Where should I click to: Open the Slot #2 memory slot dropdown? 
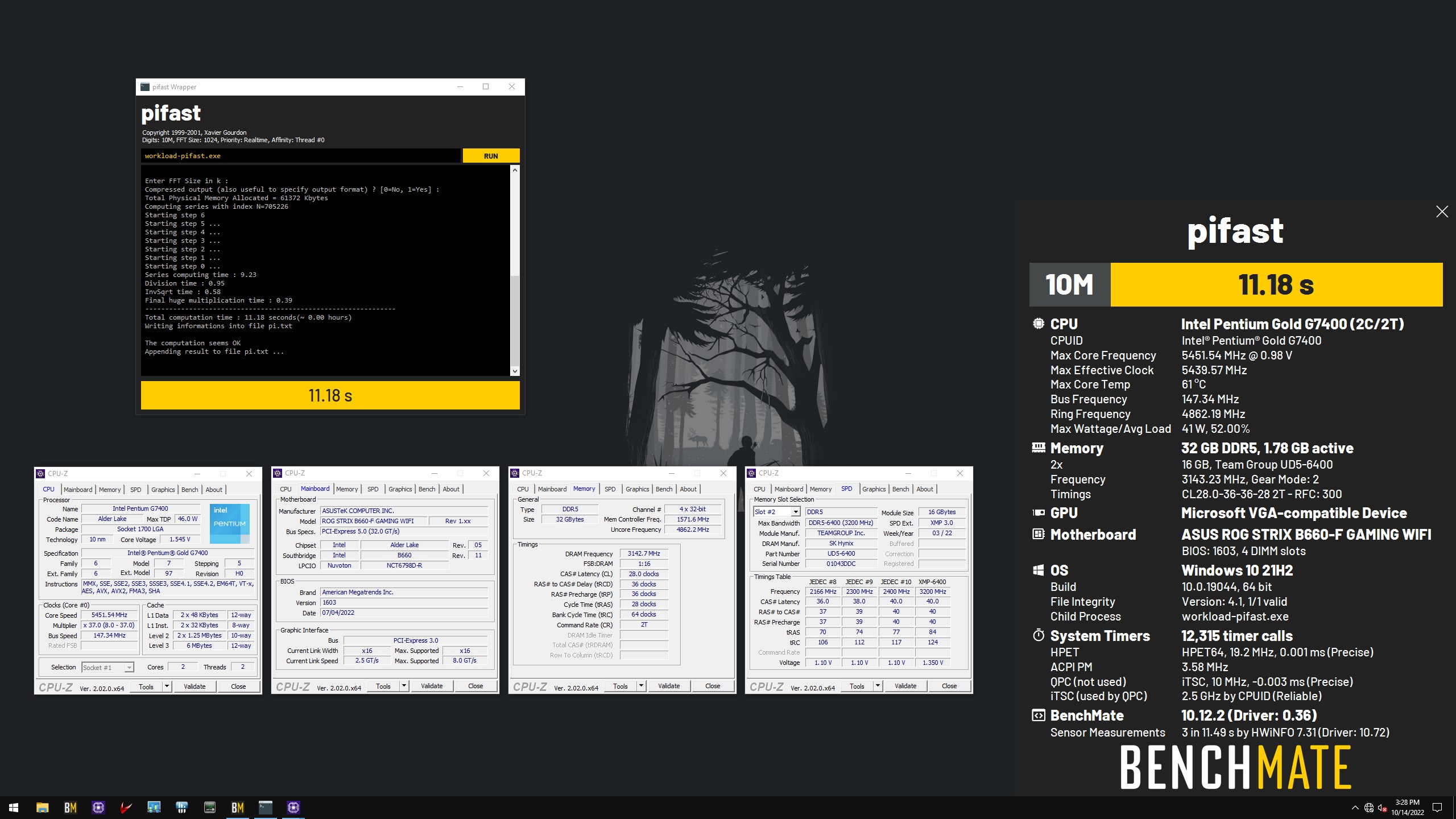click(796, 512)
